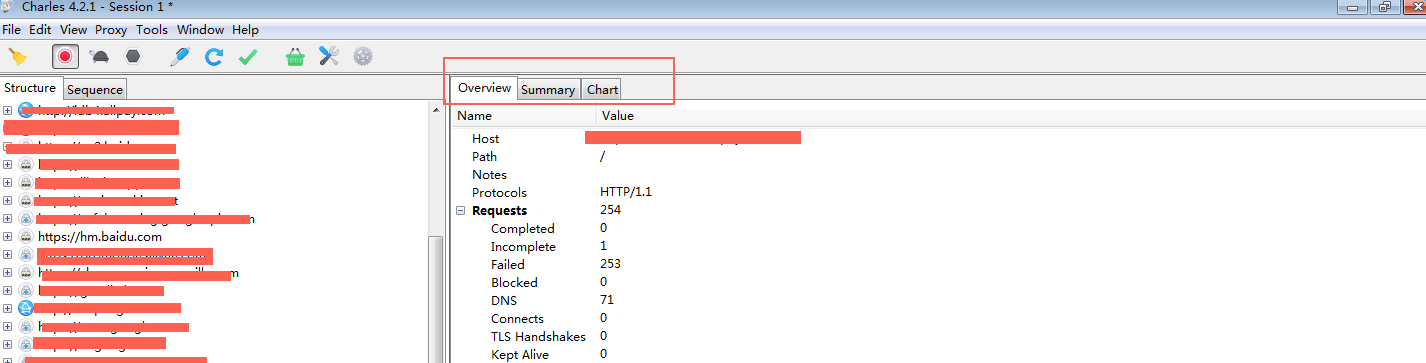Click the HTTP/1.1 value

tap(626, 193)
